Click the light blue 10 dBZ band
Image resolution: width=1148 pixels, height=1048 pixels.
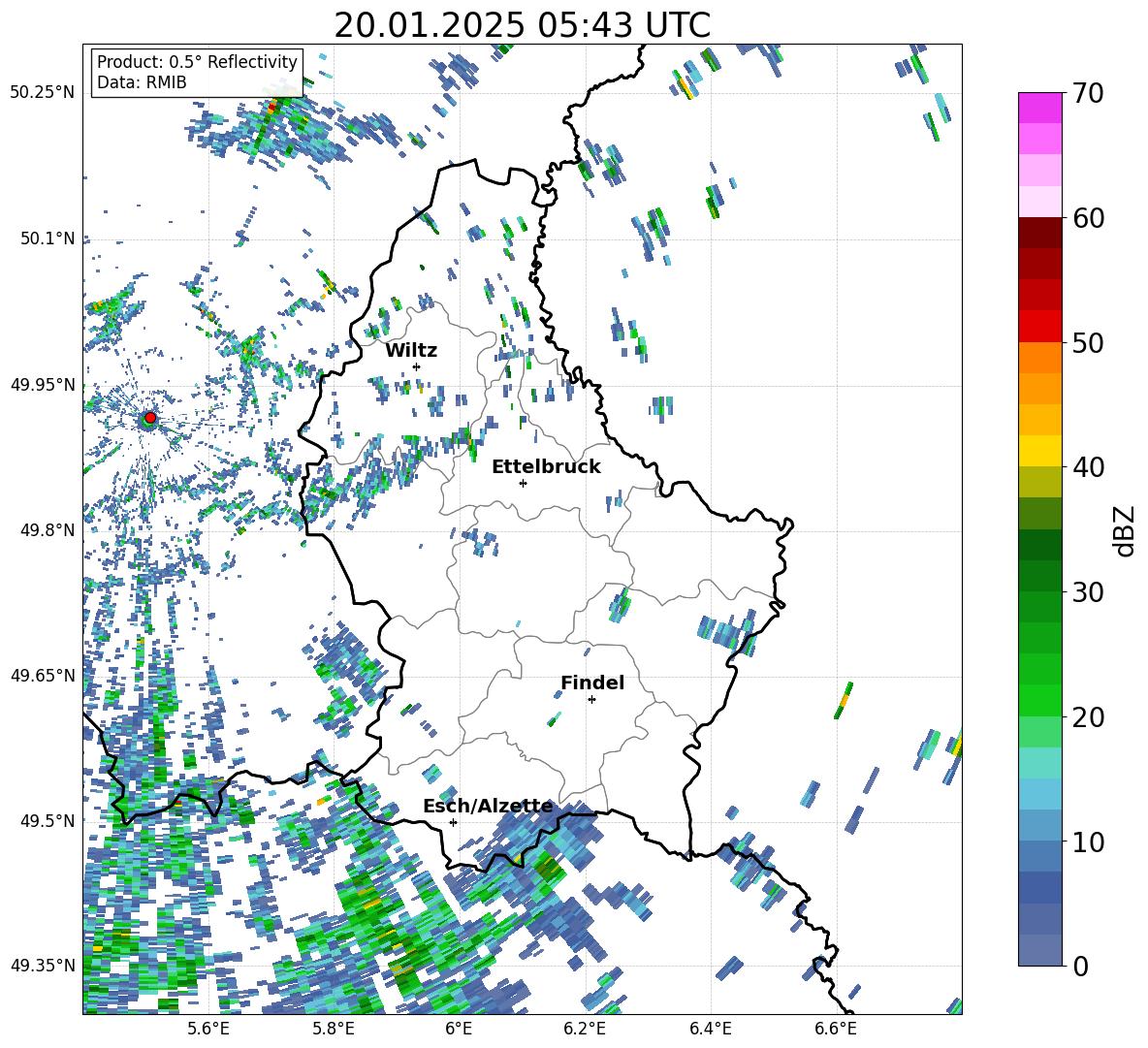click(x=1039, y=826)
